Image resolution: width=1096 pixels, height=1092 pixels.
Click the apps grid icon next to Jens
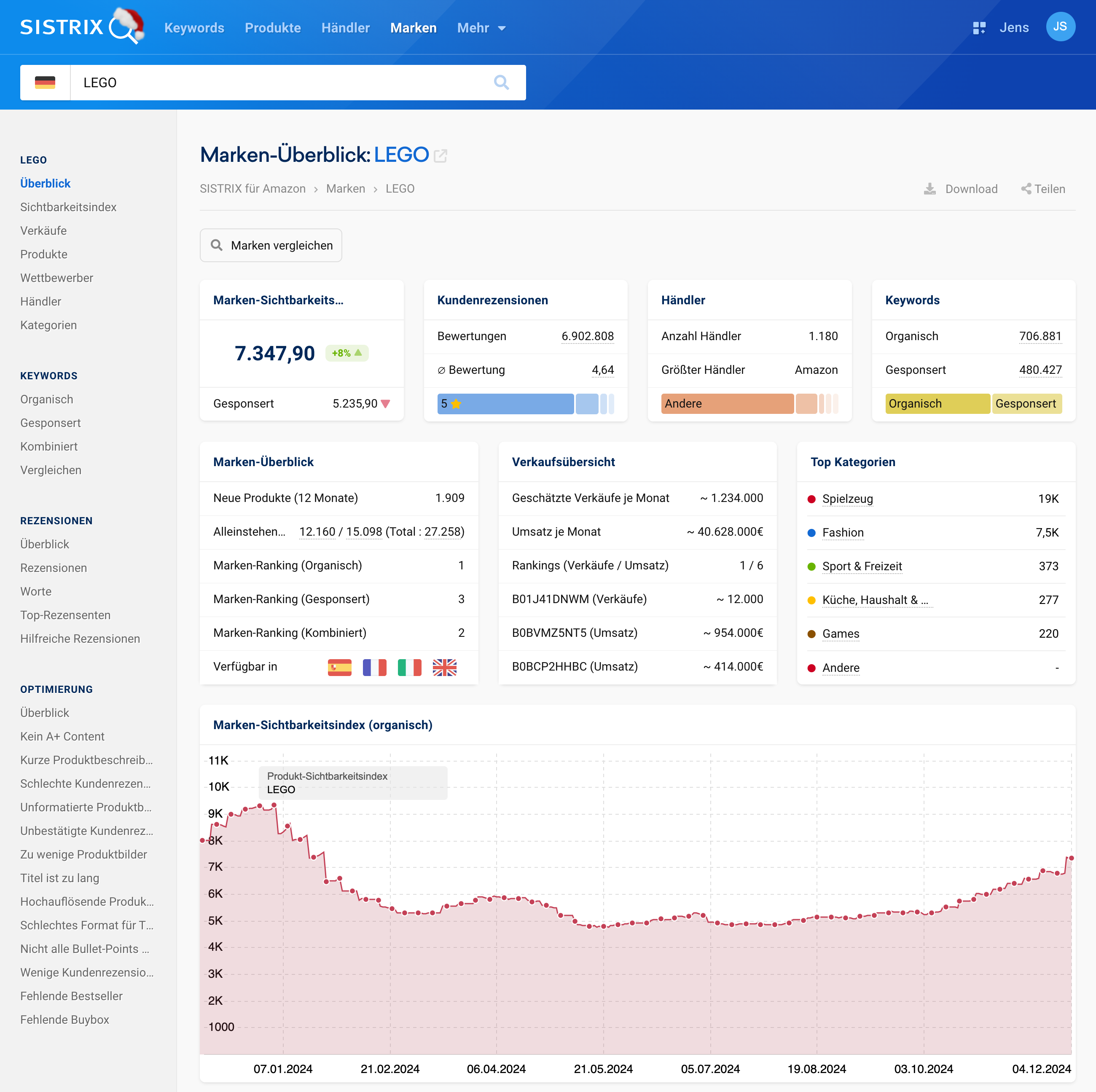(x=978, y=28)
